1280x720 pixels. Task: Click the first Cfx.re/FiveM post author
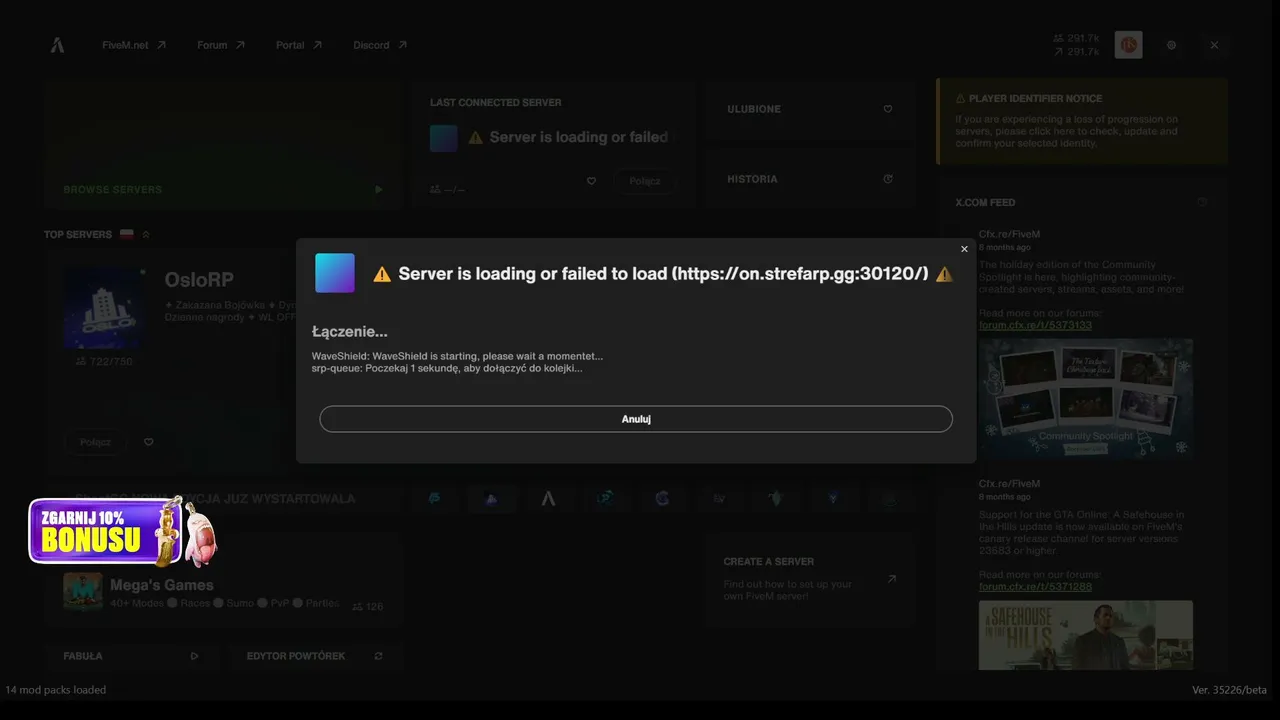click(x=1009, y=234)
